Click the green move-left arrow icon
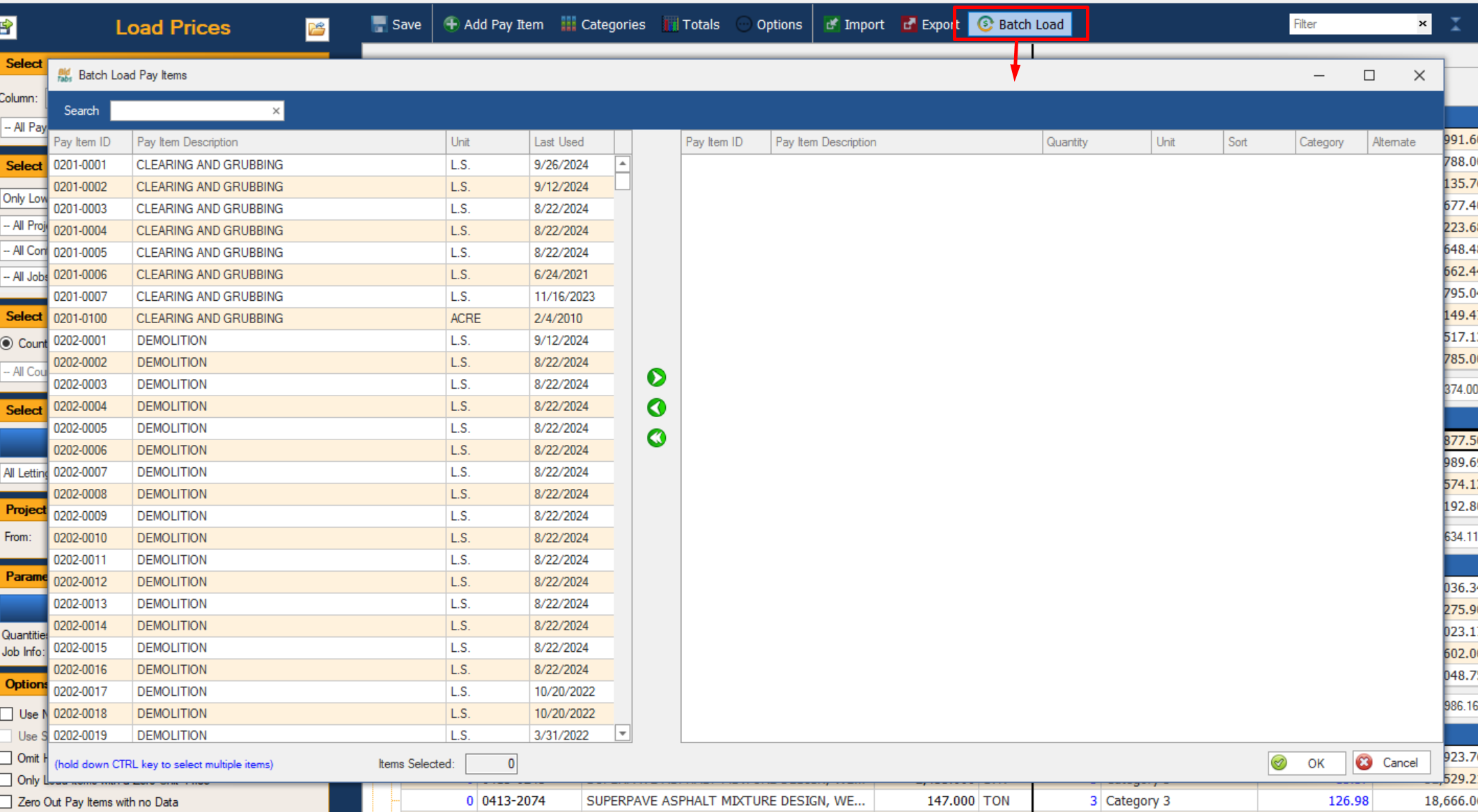Viewport: 1478px width, 812px height. click(656, 407)
